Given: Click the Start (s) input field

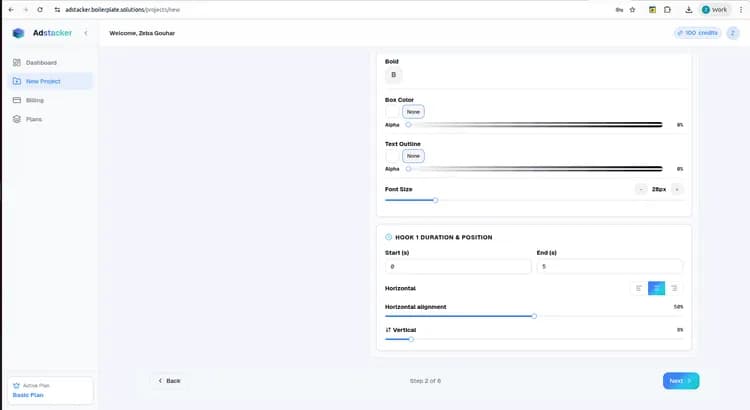Looking at the screenshot, I should click(458, 266).
